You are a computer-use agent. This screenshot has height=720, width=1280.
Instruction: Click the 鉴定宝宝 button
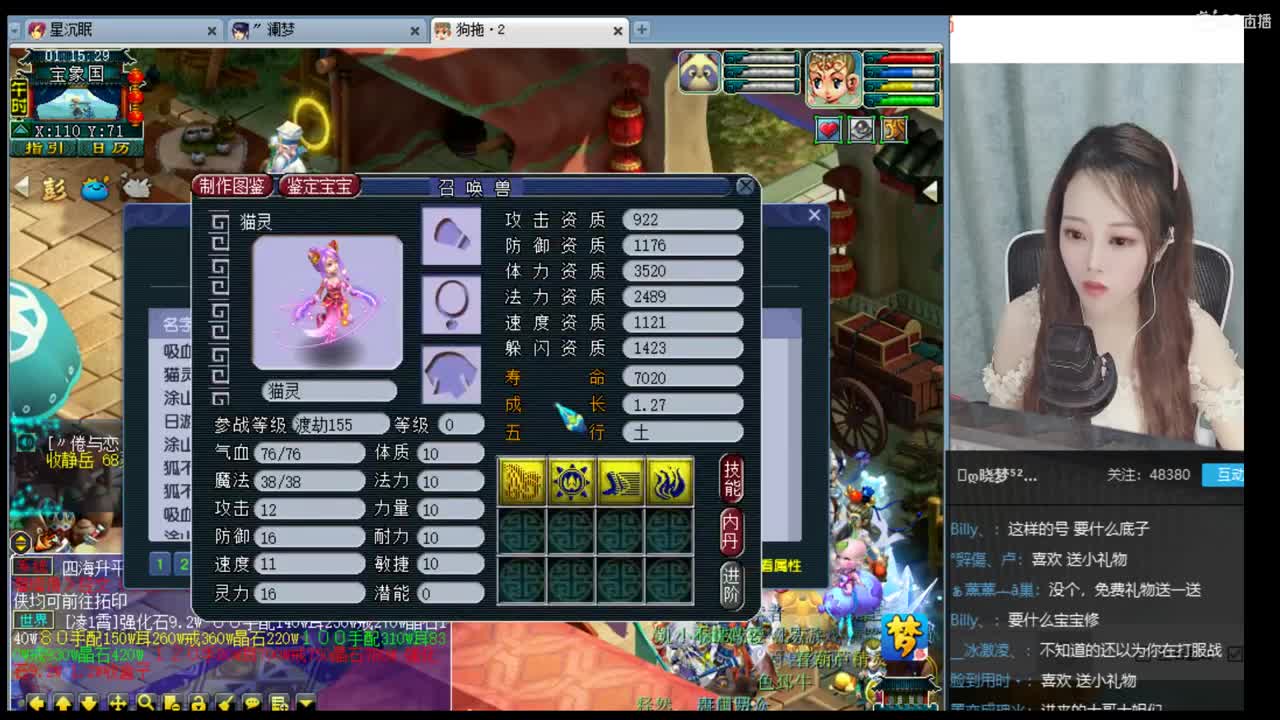tap(319, 186)
